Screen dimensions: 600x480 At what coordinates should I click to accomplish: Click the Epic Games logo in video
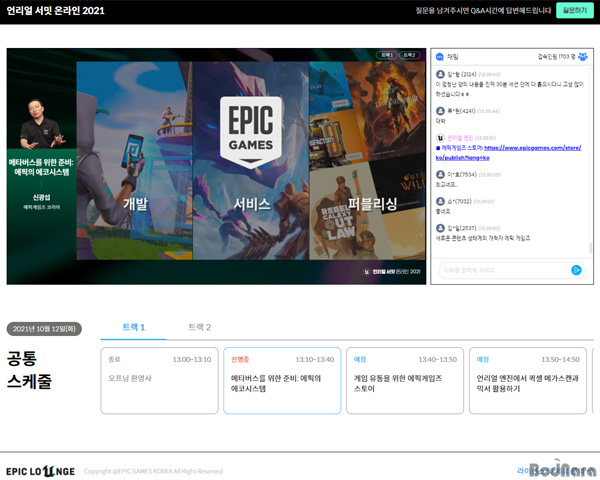[251, 132]
